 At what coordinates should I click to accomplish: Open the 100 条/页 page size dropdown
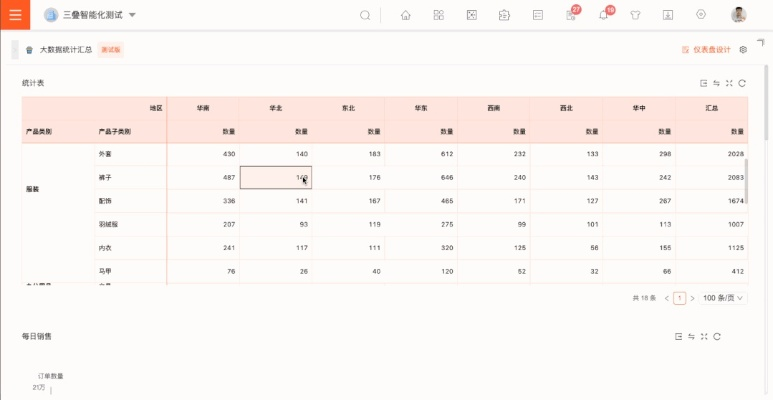tap(725, 298)
